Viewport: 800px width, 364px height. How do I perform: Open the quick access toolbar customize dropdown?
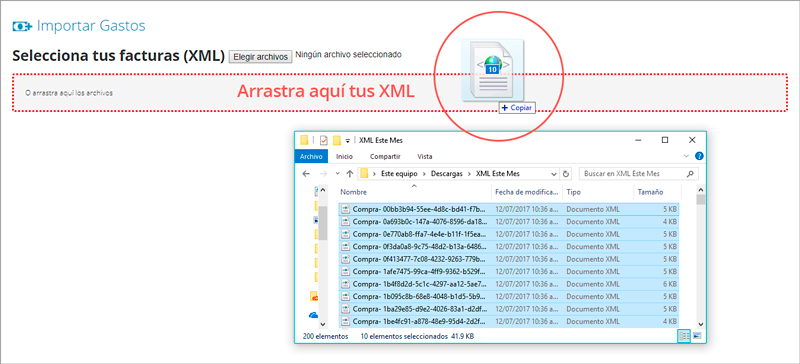pos(348,140)
